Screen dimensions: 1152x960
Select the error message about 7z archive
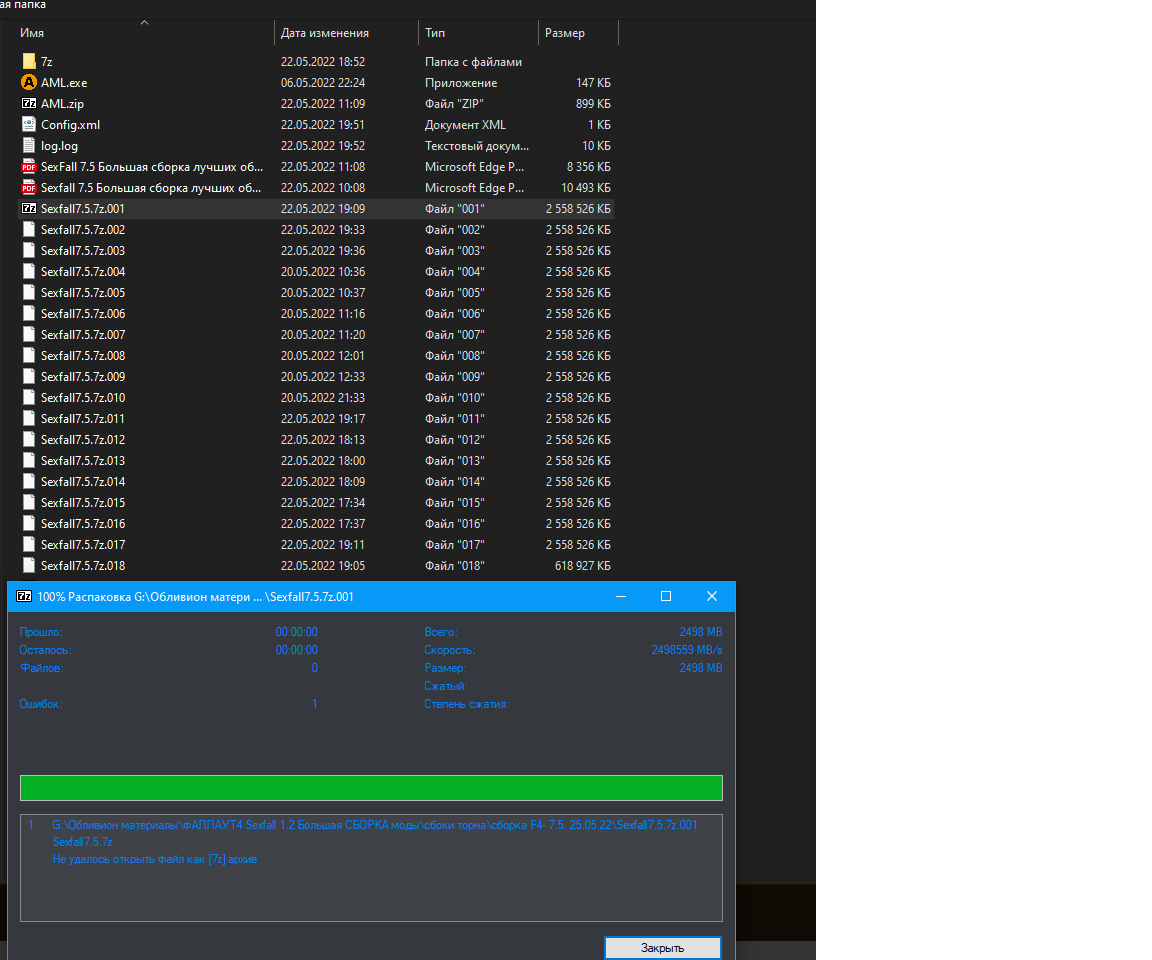(155, 859)
